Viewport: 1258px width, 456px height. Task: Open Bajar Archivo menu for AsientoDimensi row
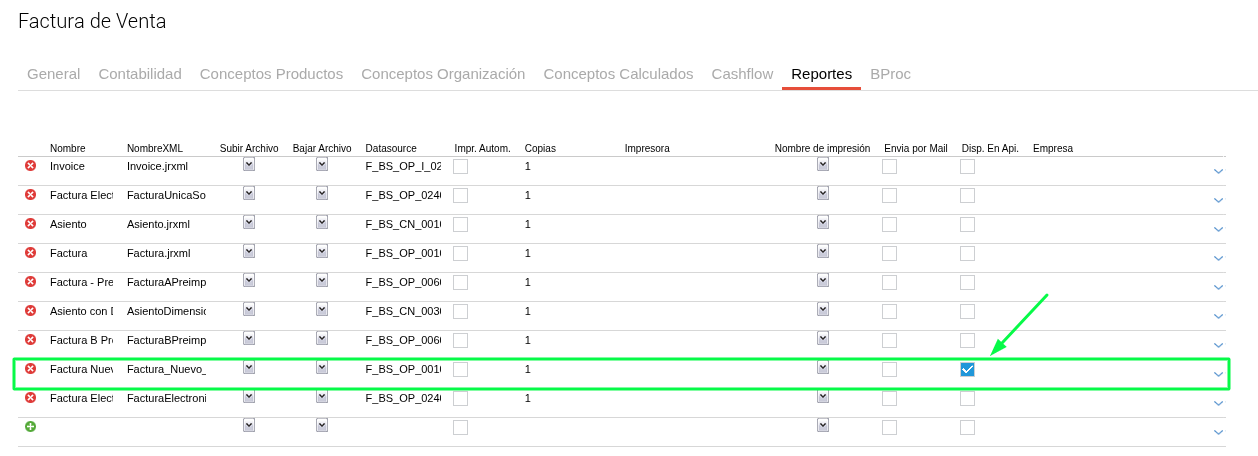322,309
